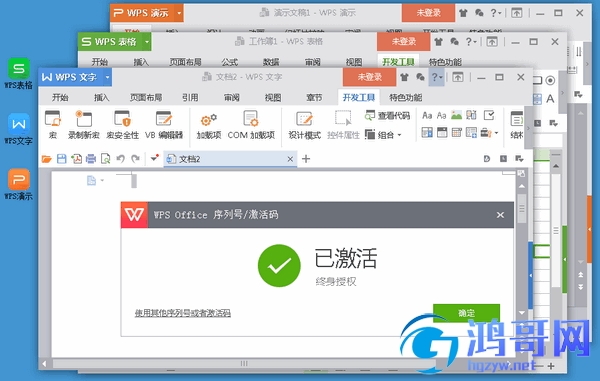This screenshot has width=600, height=381.
Task: Select the 特色功能 ribbon tab
Action: [x=406, y=98]
